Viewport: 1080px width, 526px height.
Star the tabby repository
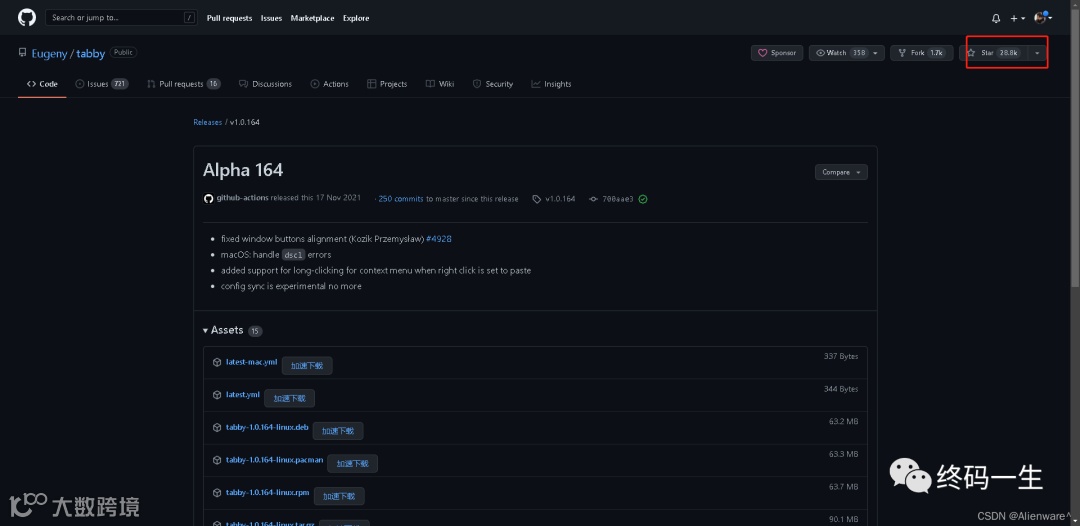tap(993, 53)
